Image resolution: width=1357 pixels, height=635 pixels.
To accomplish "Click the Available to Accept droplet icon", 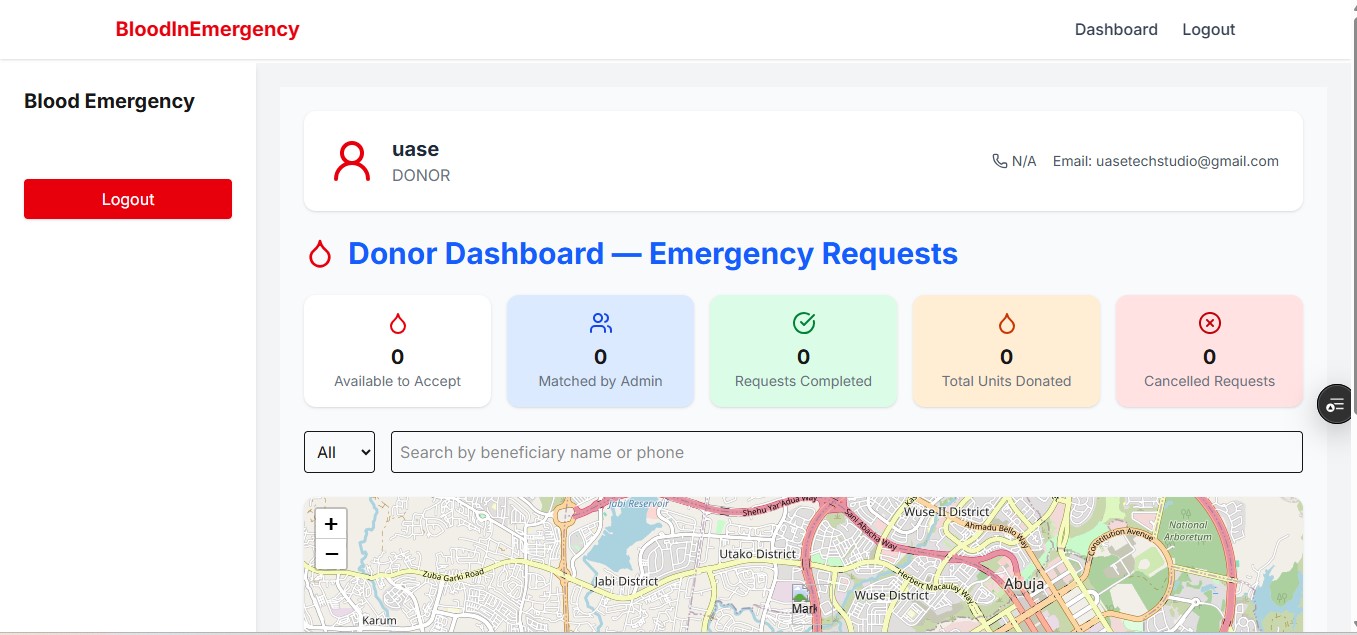I will (397, 323).
